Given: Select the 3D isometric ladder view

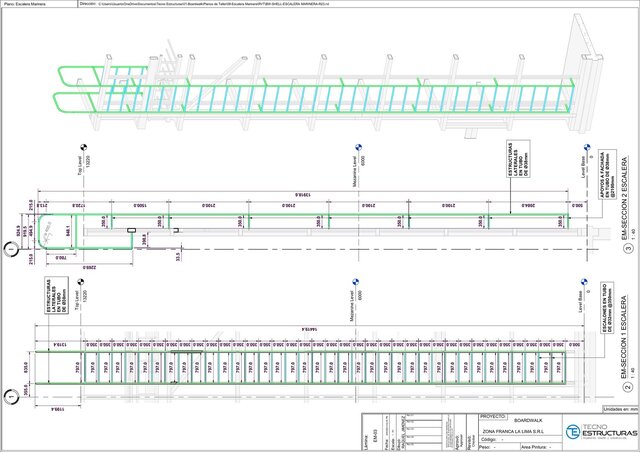Looking at the screenshot, I should click(329, 76).
